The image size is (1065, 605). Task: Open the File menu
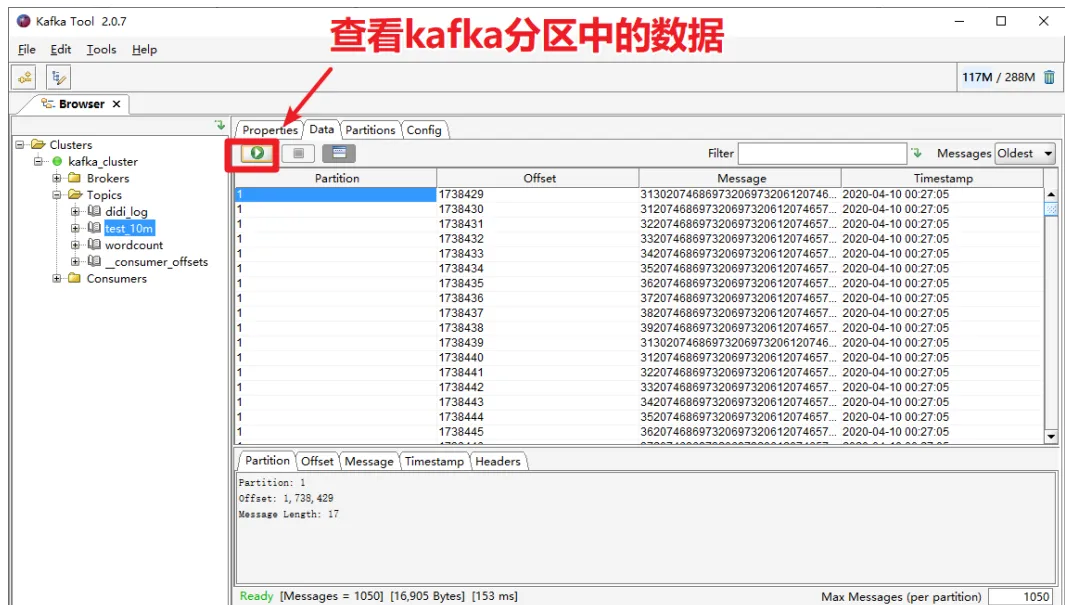pos(27,50)
